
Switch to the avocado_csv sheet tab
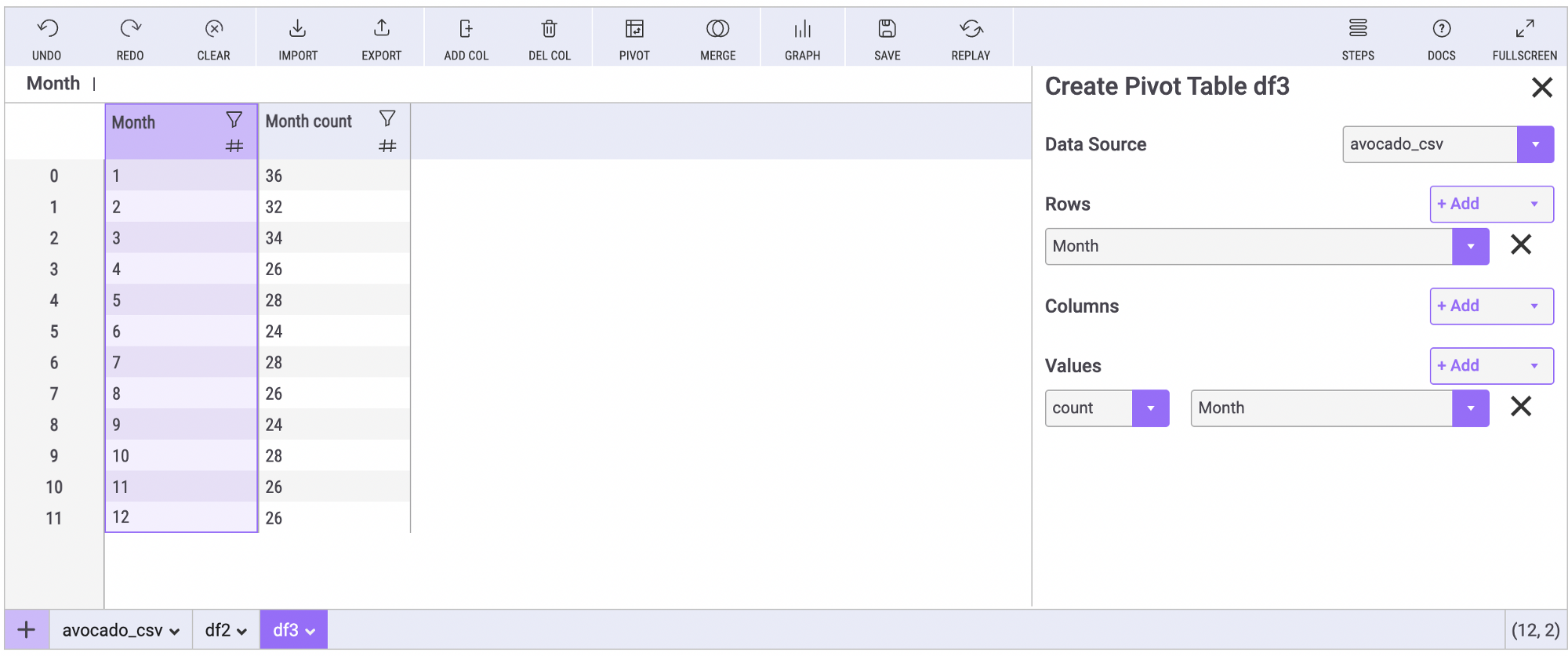click(x=120, y=630)
